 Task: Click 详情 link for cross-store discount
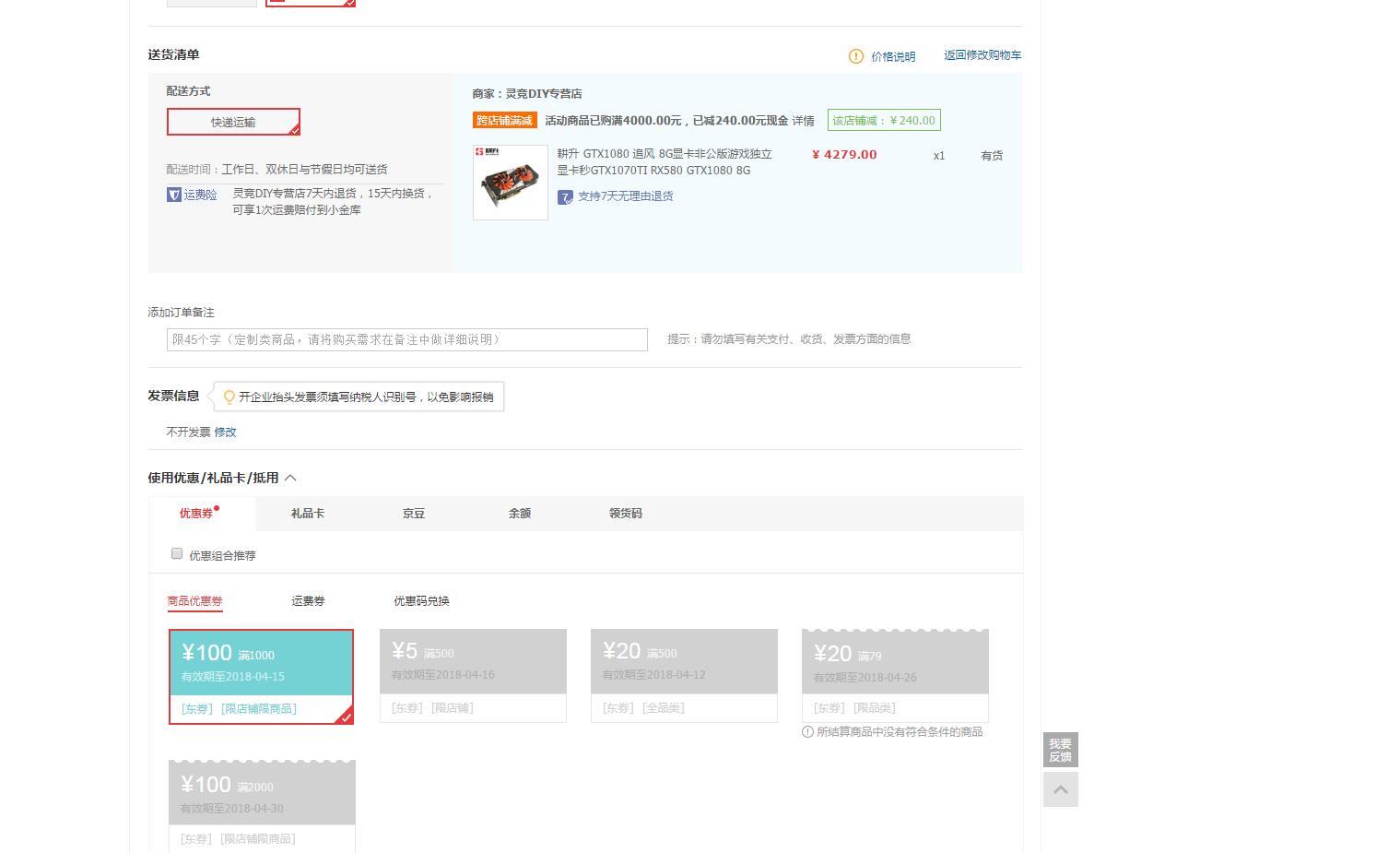pos(804,121)
